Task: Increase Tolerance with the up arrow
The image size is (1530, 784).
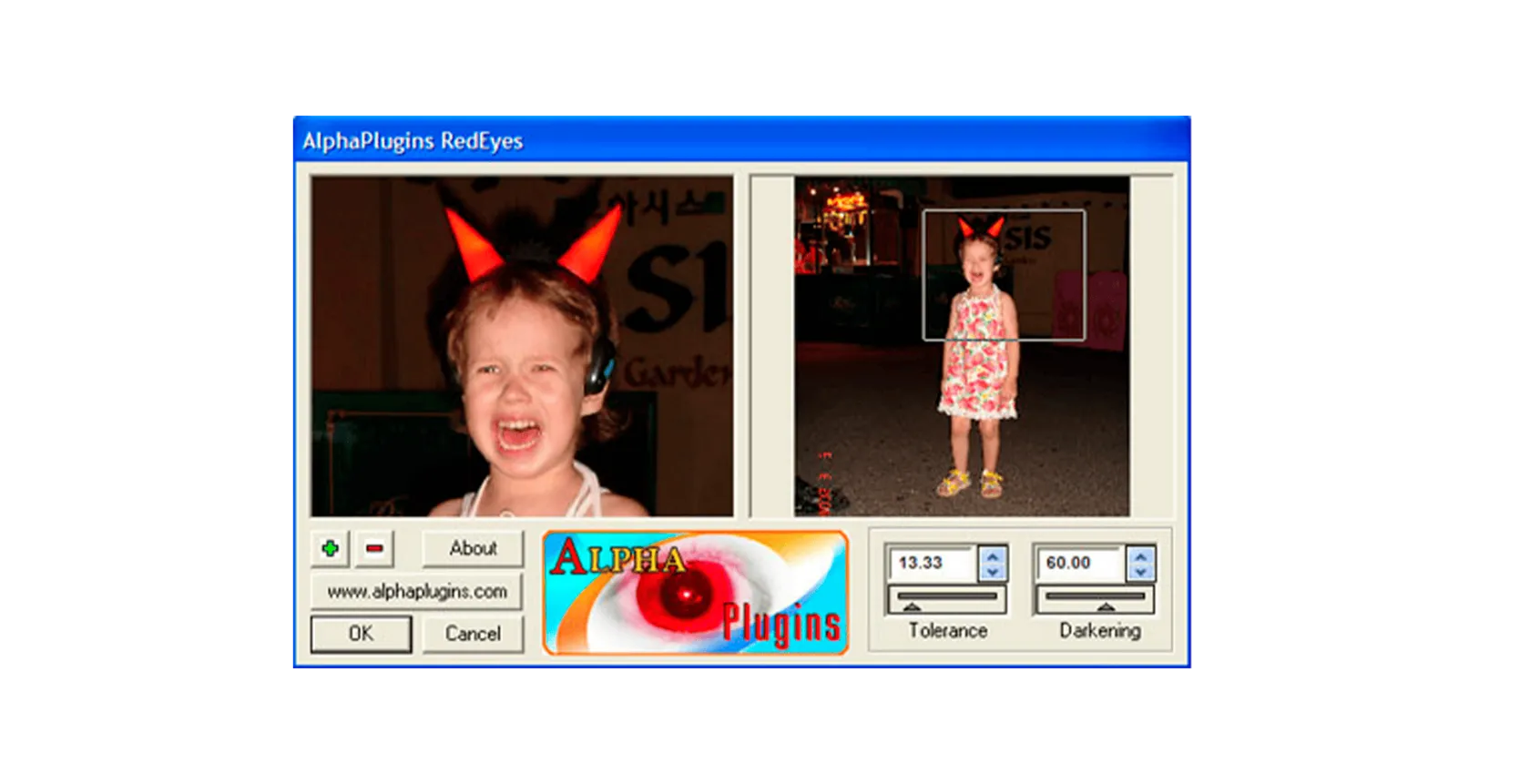Action: (x=993, y=555)
